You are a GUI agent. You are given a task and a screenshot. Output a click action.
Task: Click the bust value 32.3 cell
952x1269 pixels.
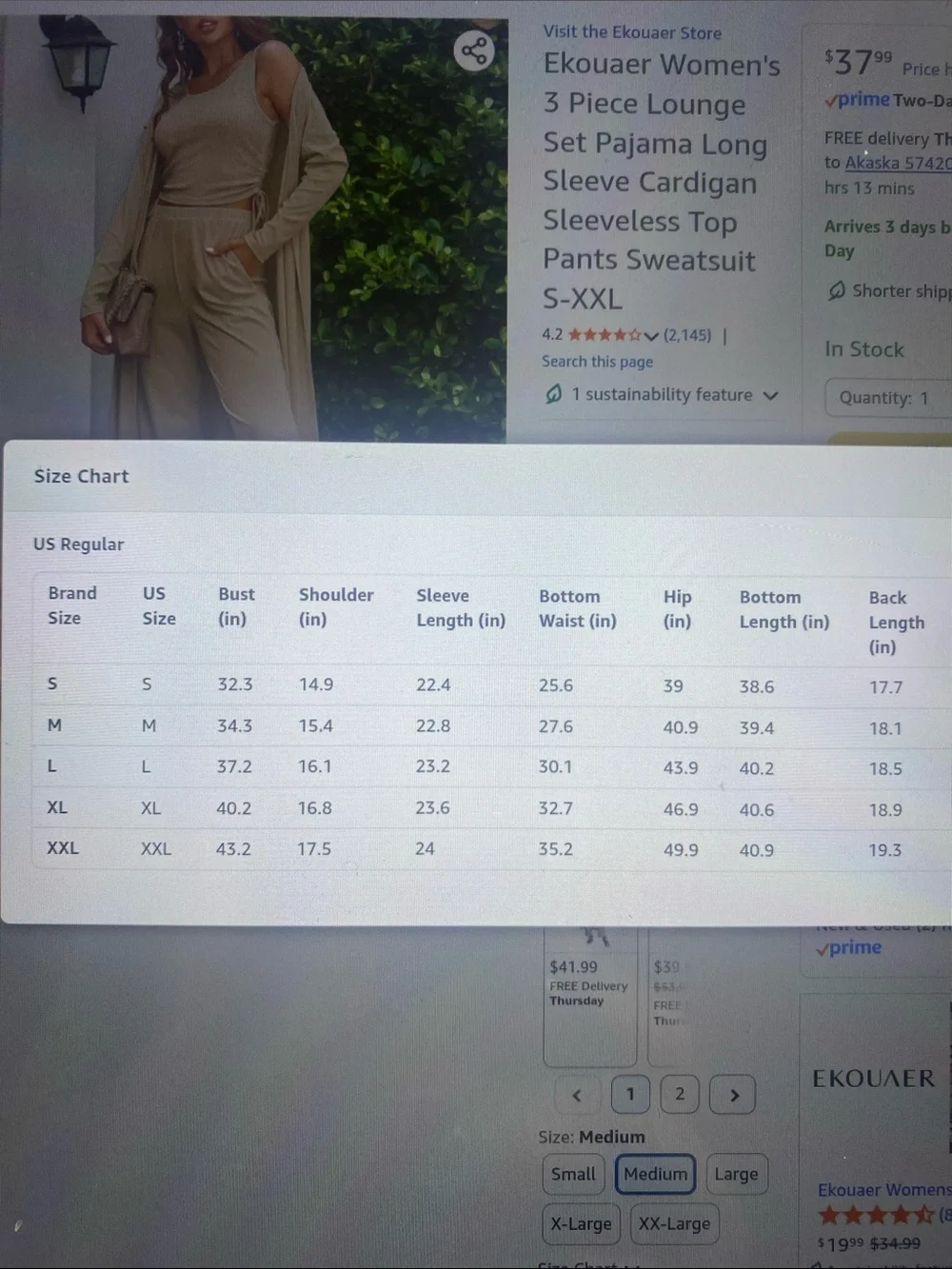tap(235, 684)
